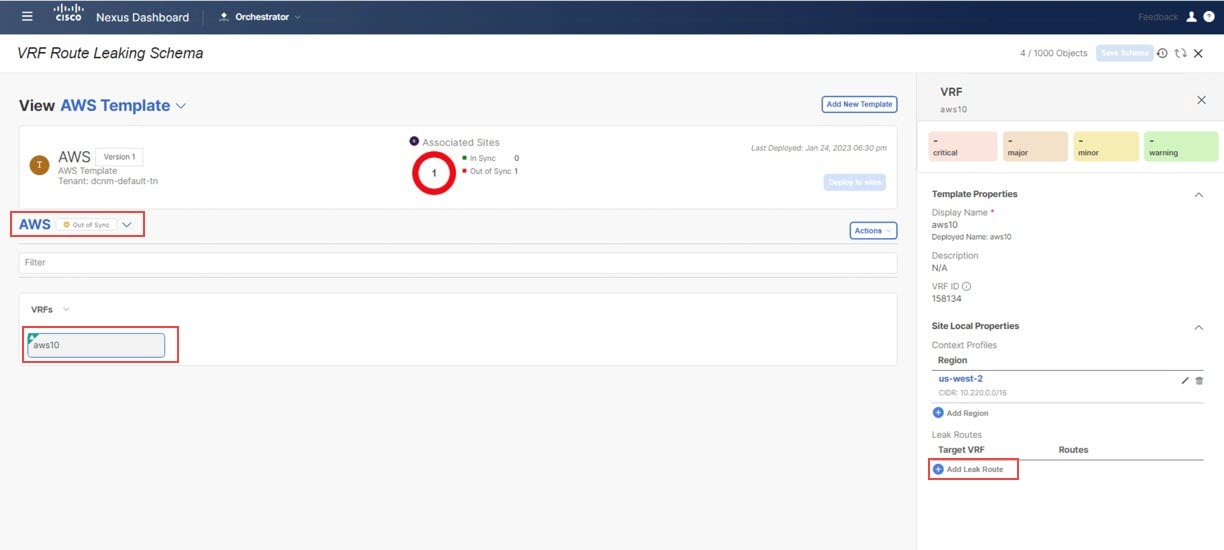The height and width of the screenshot is (550, 1224).
Task: Click the Cisco logo
Action: coord(68,13)
